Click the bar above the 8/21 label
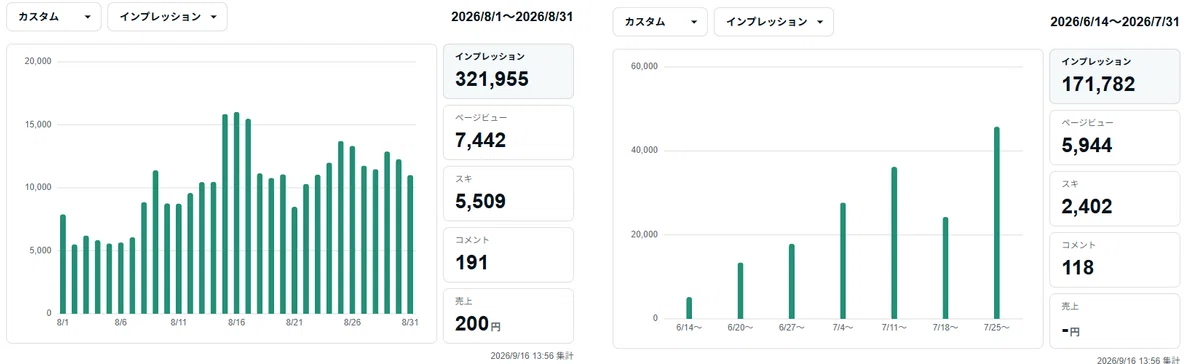Image resolution: width=1200 pixels, height=364 pixels. [295, 260]
